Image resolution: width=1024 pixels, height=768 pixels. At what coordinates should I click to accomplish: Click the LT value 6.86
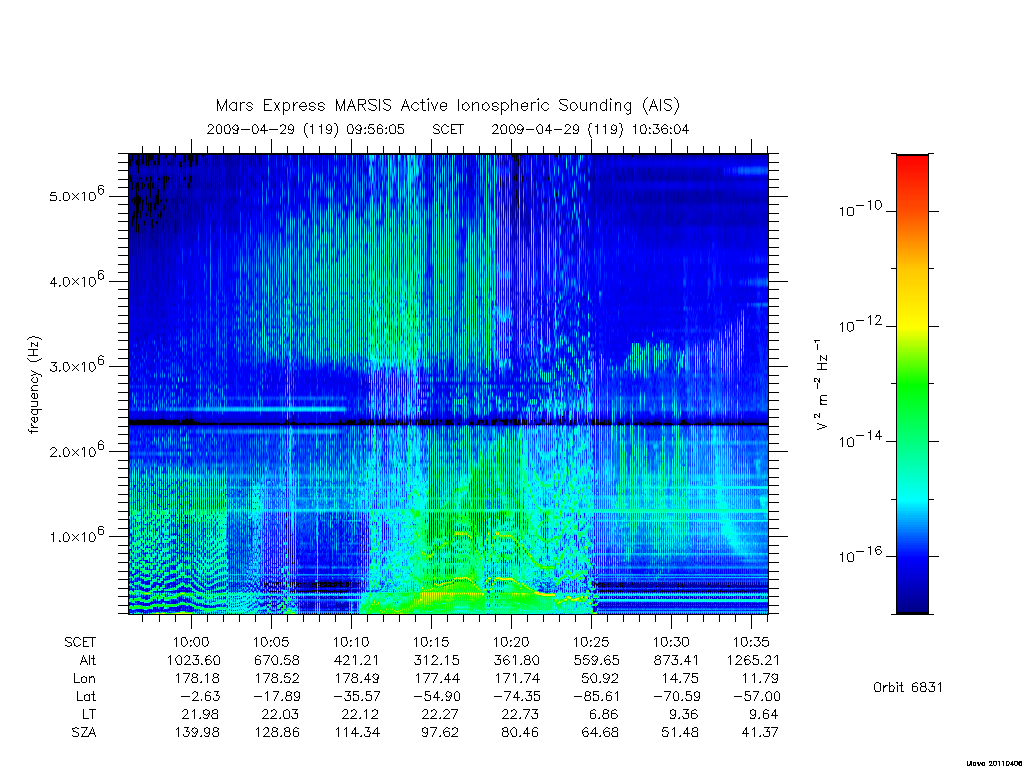(600, 714)
